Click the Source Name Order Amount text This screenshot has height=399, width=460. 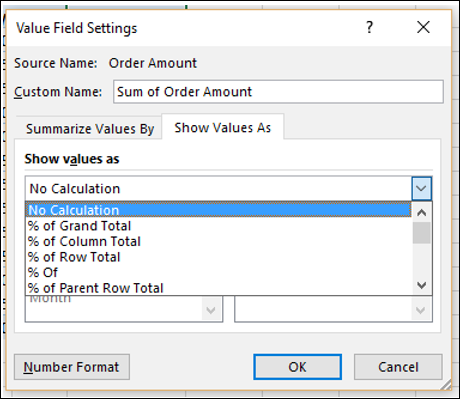pos(153,63)
